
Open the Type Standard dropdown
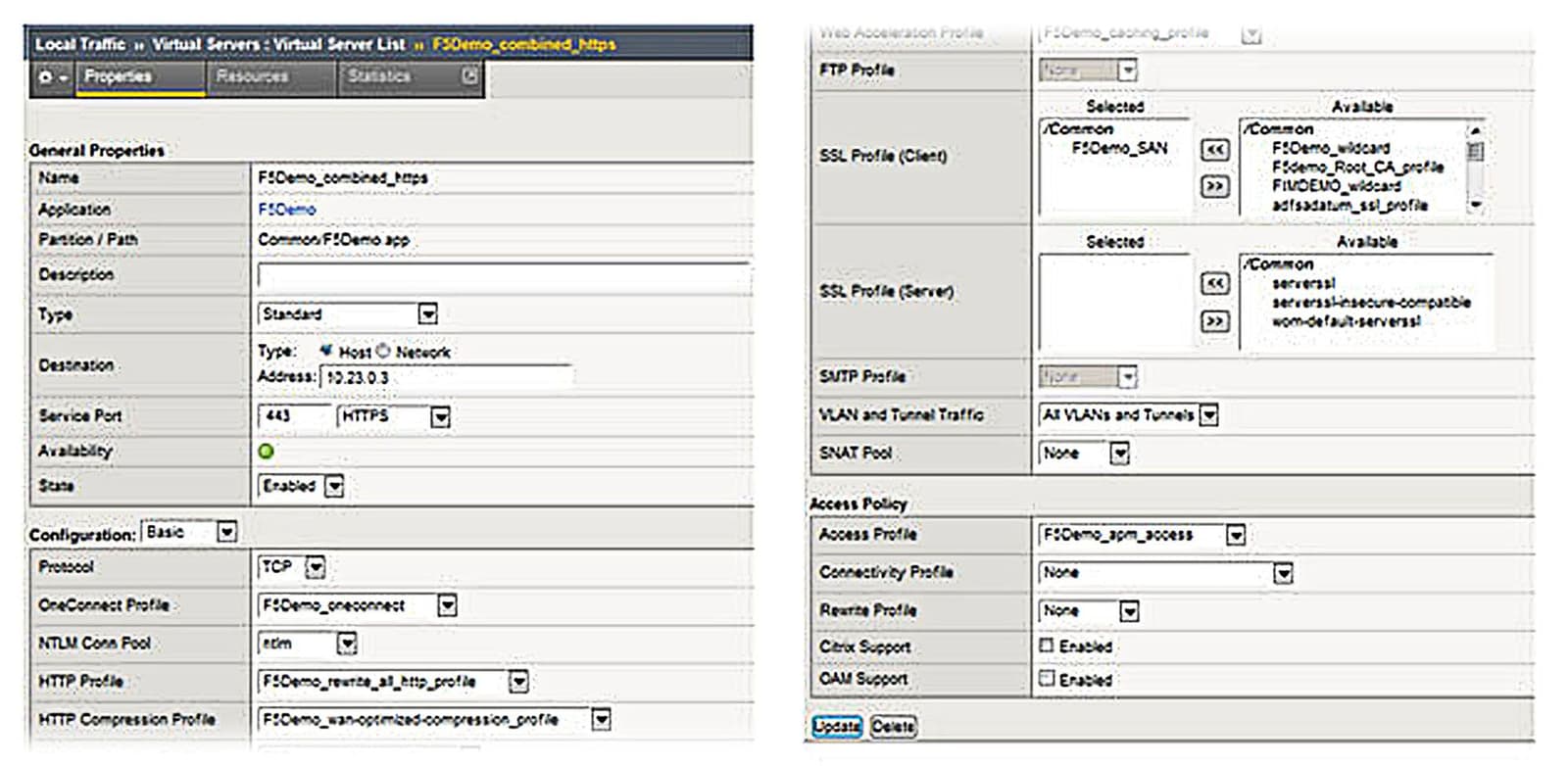(x=427, y=313)
